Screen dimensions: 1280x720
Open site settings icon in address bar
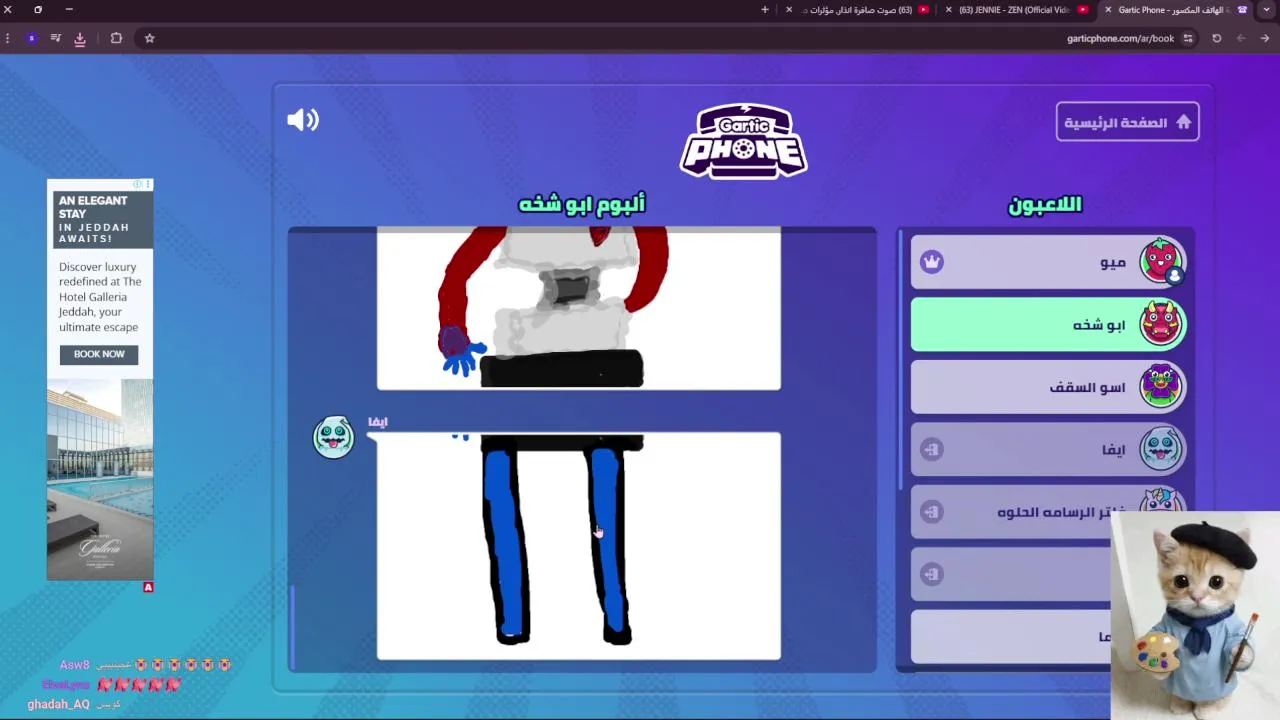1188,38
